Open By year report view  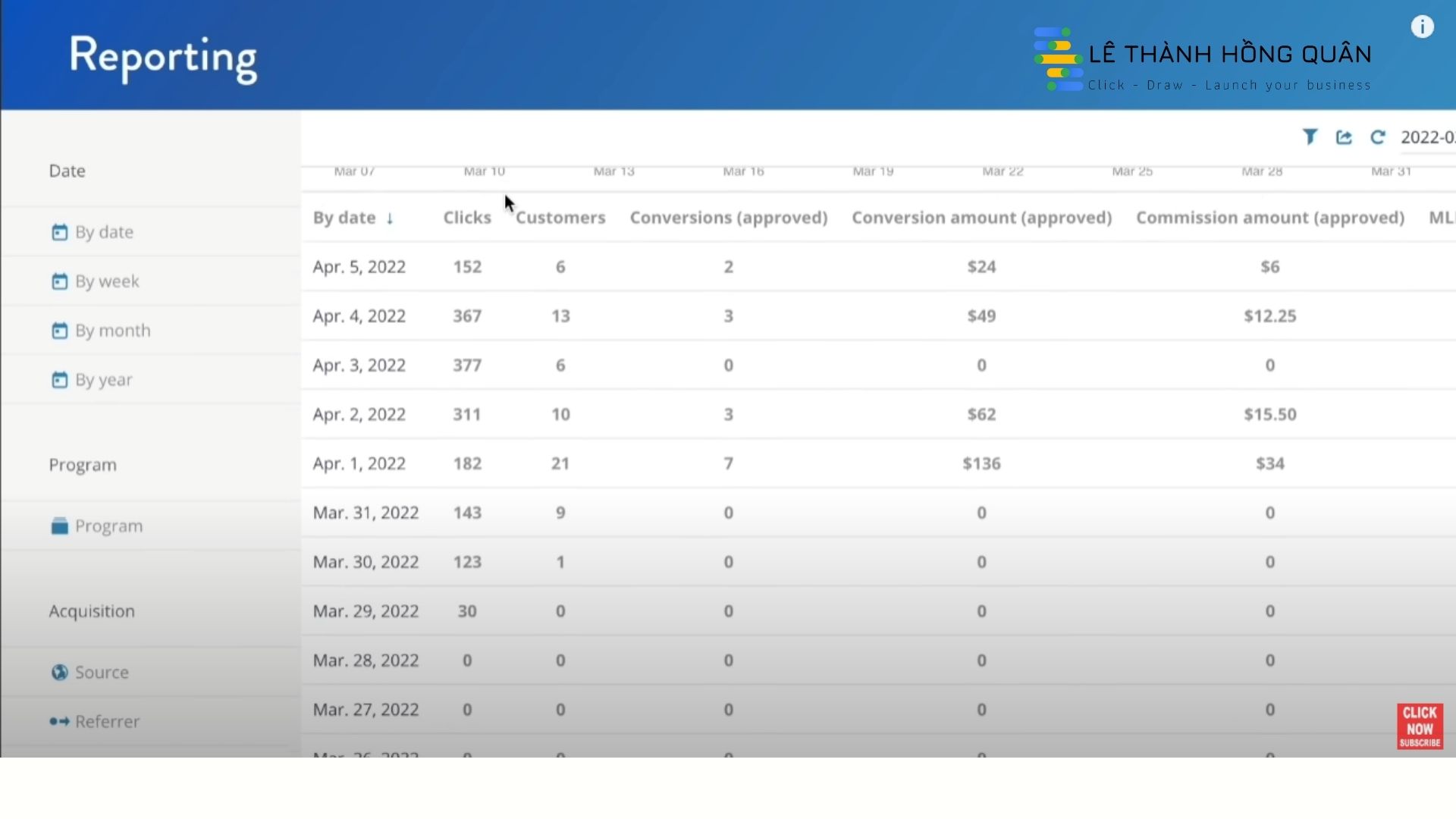click(103, 380)
